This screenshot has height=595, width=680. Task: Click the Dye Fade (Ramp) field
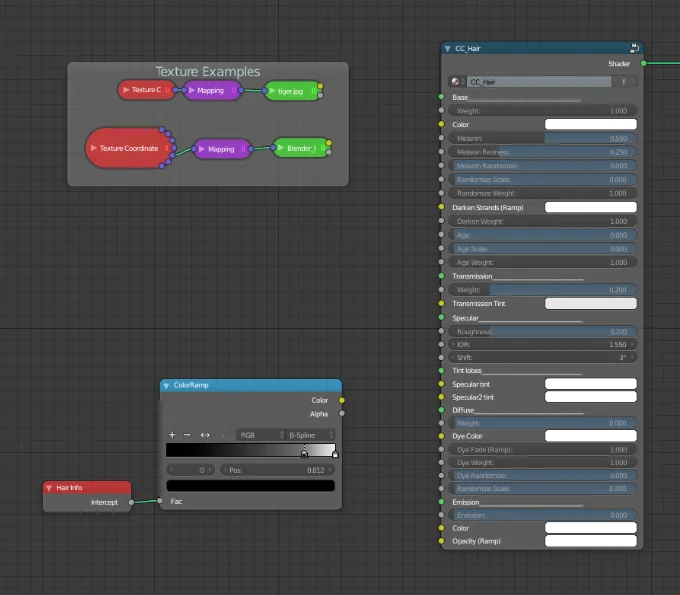pos(542,449)
